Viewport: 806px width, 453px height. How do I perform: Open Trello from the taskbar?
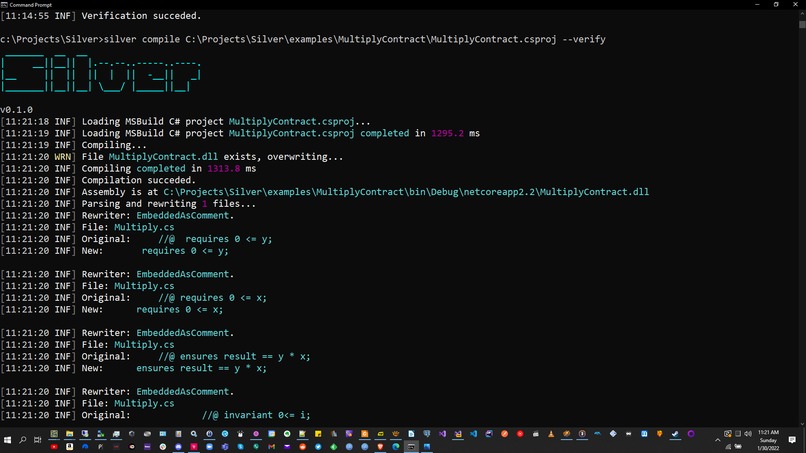coord(645,433)
